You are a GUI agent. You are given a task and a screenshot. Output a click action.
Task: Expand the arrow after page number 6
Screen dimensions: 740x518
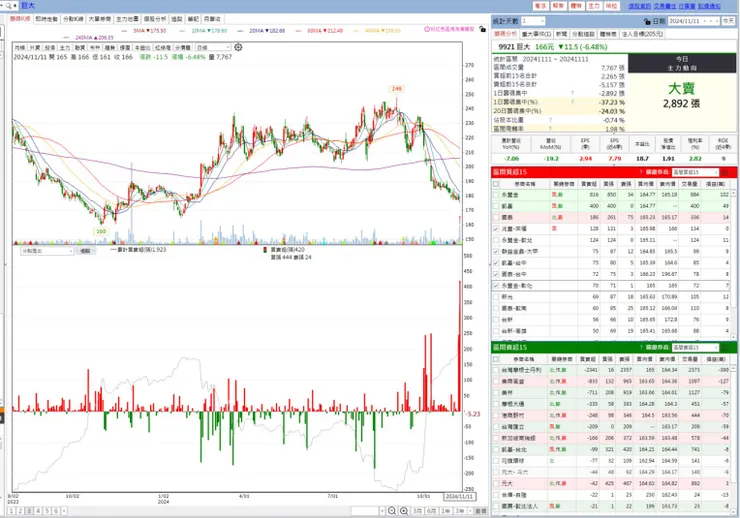pyautogui.click(x=64, y=511)
